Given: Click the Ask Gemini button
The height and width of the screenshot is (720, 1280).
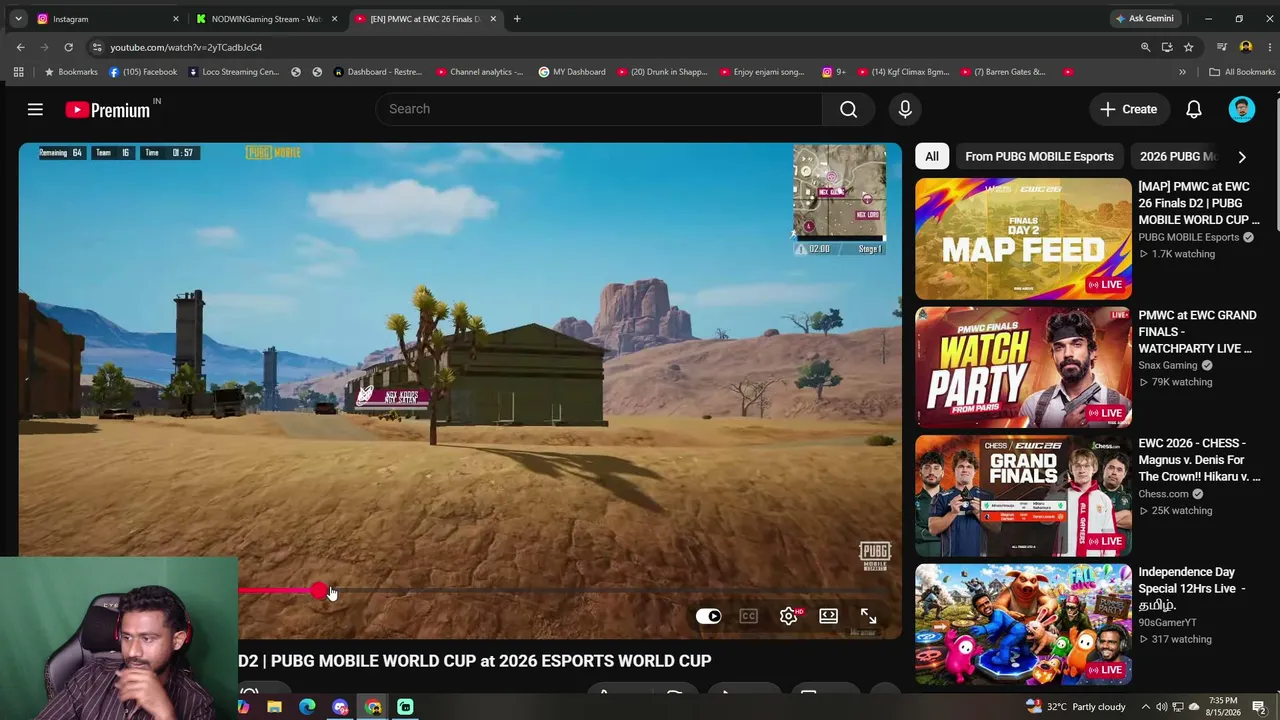Looking at the screenshot, I should click(1145, 19).
